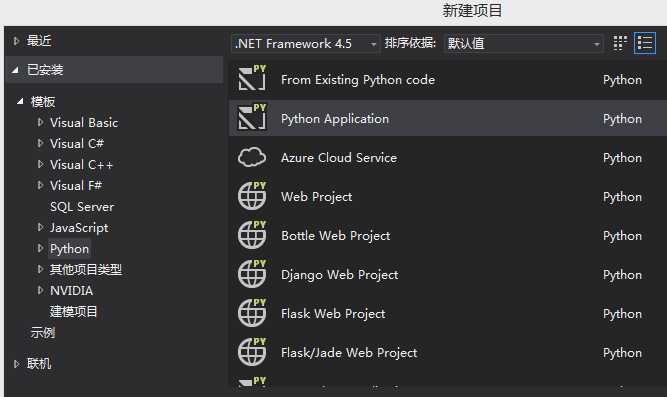Select the Python template category
Image resolution: width=667 pixels, height=397 pixels.
click(x=69, y=248)
